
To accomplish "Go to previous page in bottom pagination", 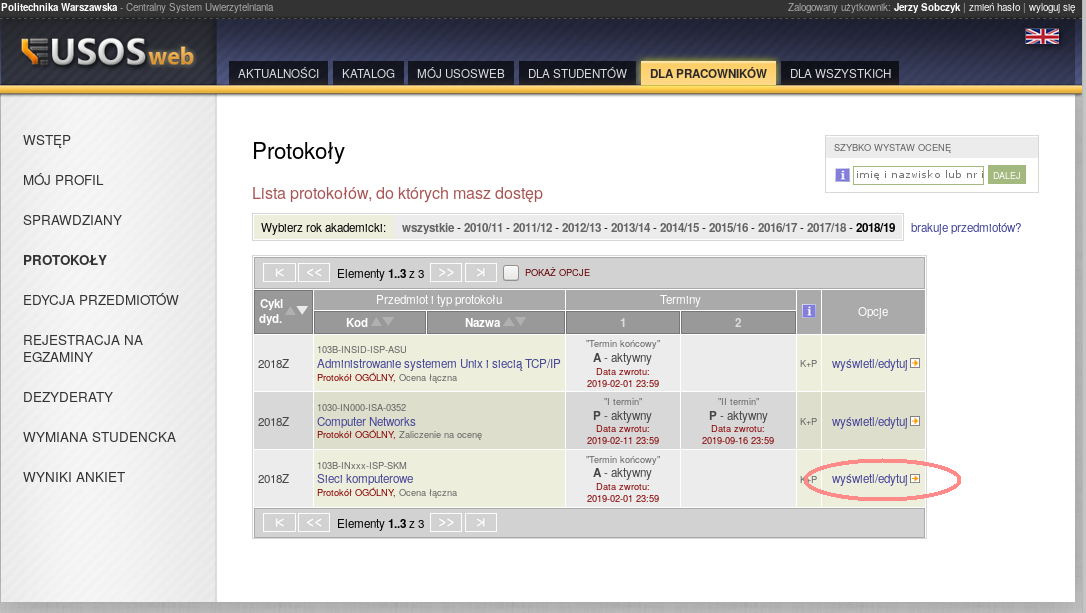I will coord(313,523).
